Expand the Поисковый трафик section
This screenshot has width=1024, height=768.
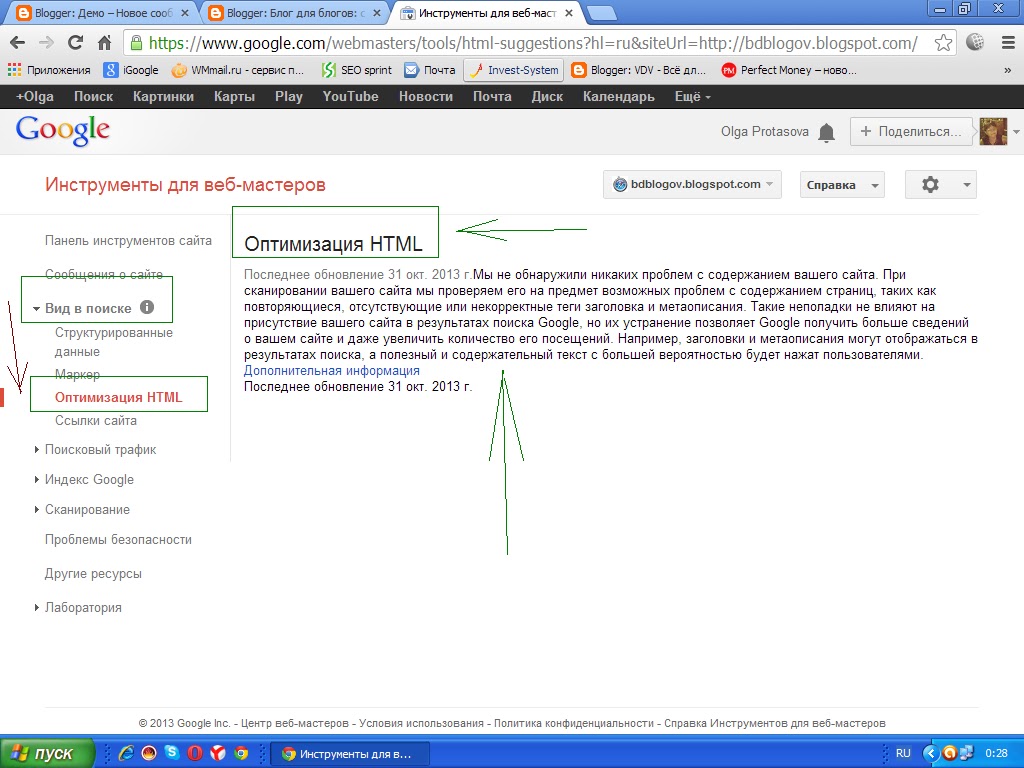pyautogui.click(x=37, y=449)
